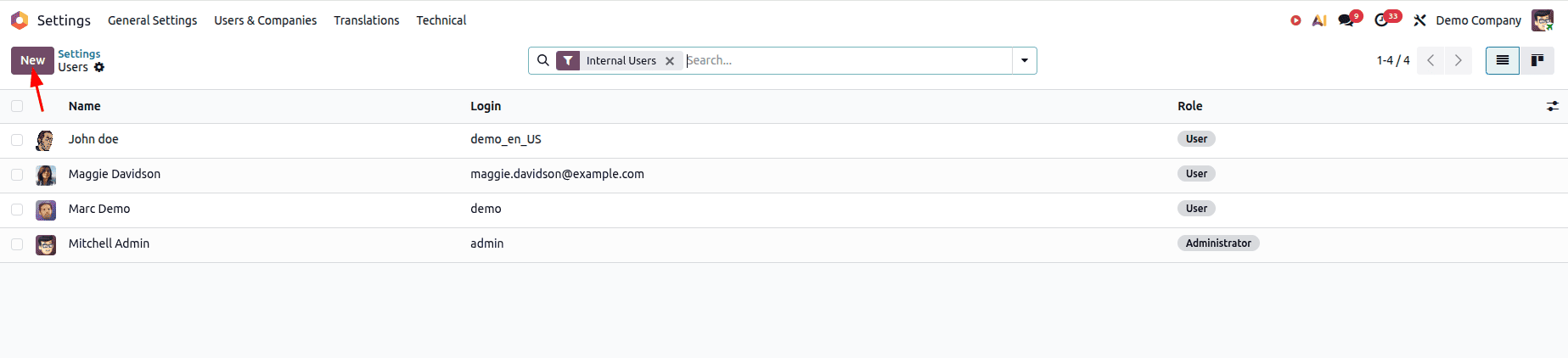
Task: Switch to list view
Action: coord(1503,60)
